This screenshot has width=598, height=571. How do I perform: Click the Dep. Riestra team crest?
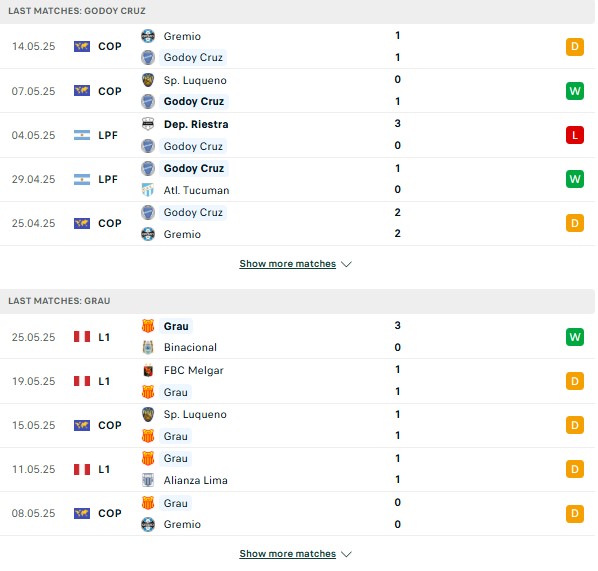click(x=148, y=124)
